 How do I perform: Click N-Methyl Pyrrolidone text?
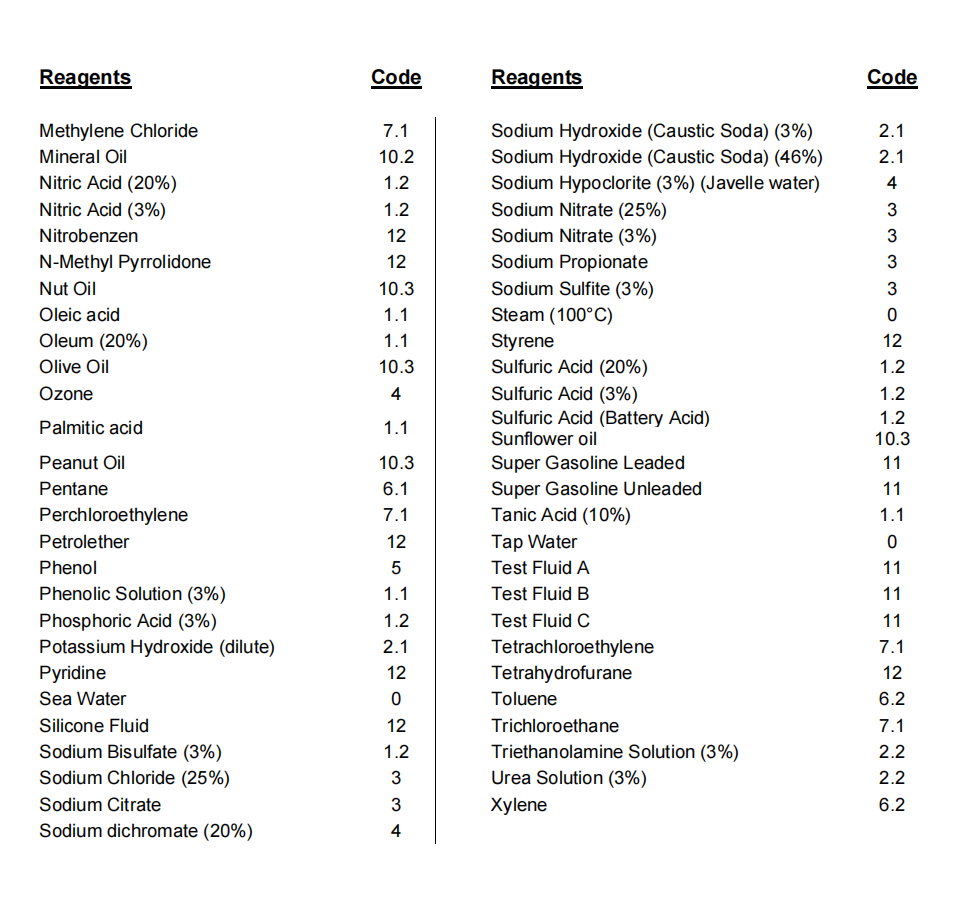pos(125,262)
